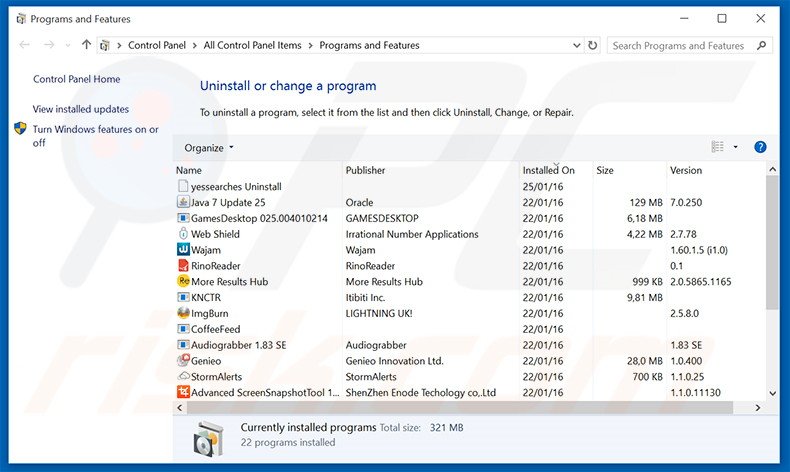The width and height of the screenshot is (790, 472).
Task: Select the ImgBurn program icon
Action: tap(183, 313)
